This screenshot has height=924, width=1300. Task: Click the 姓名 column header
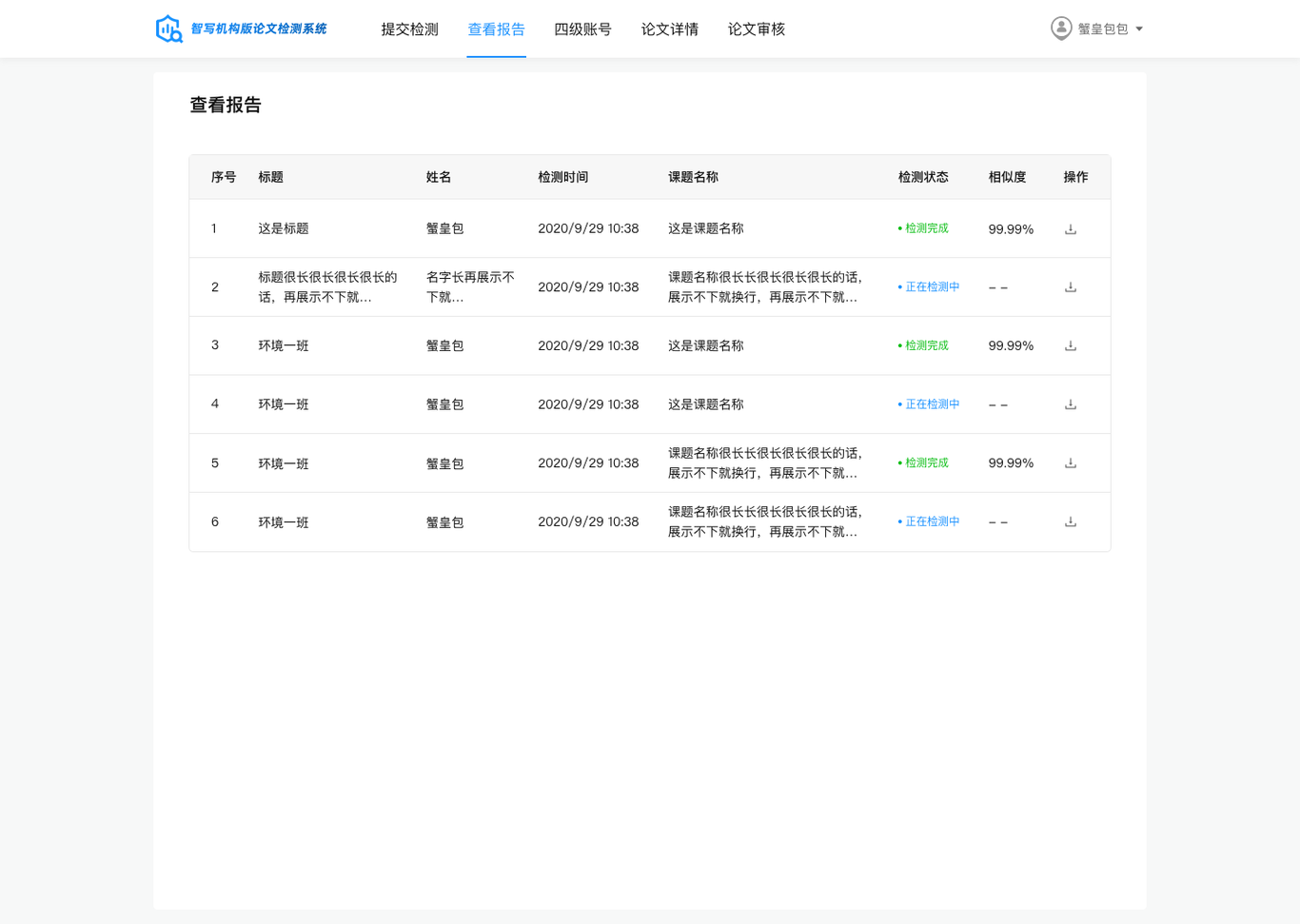point(439,178)
